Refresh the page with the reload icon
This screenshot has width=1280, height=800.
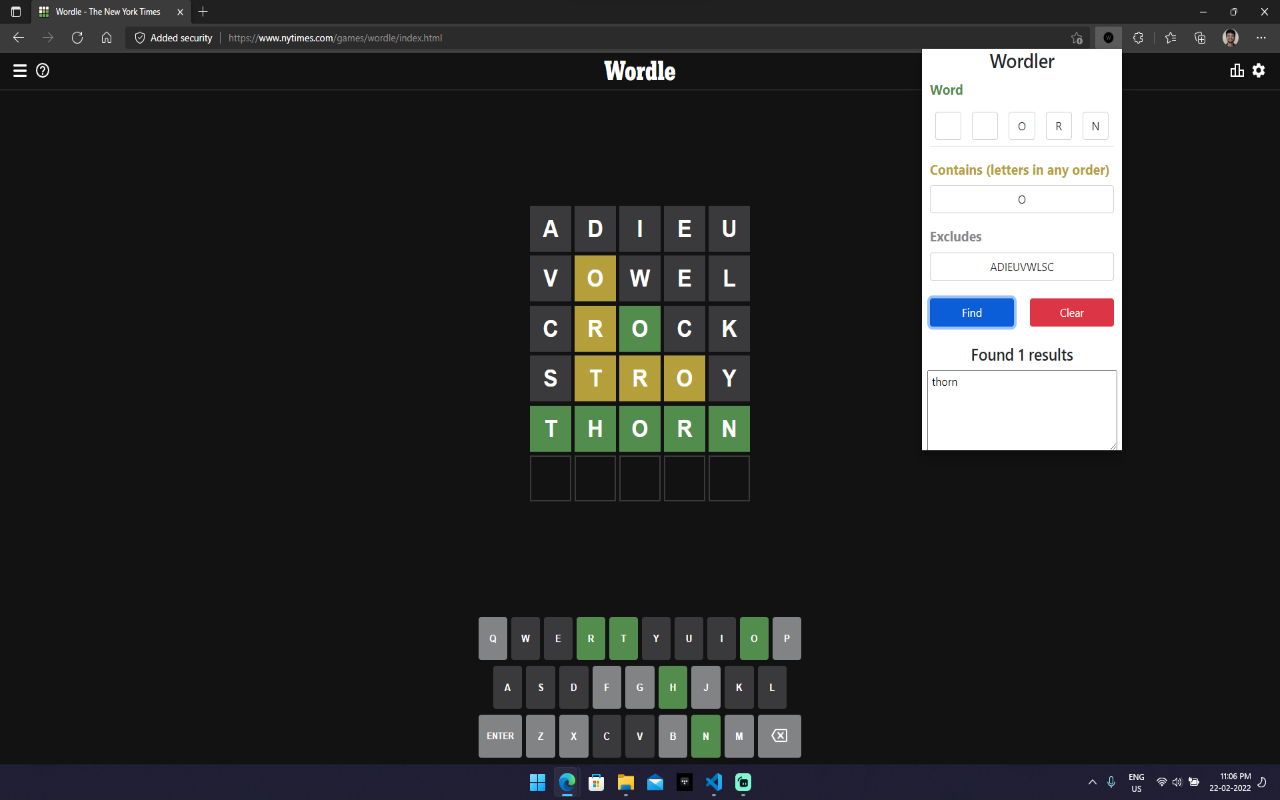tap(77, 37)
